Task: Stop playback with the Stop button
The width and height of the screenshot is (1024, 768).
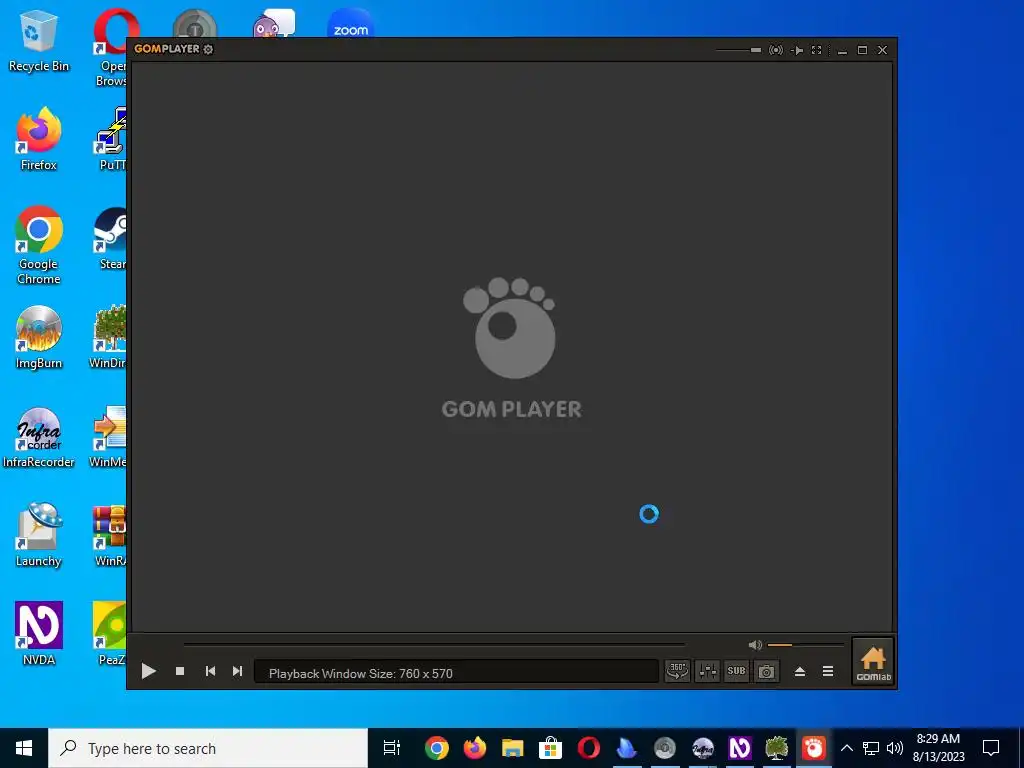Action: tap(180, 671)
